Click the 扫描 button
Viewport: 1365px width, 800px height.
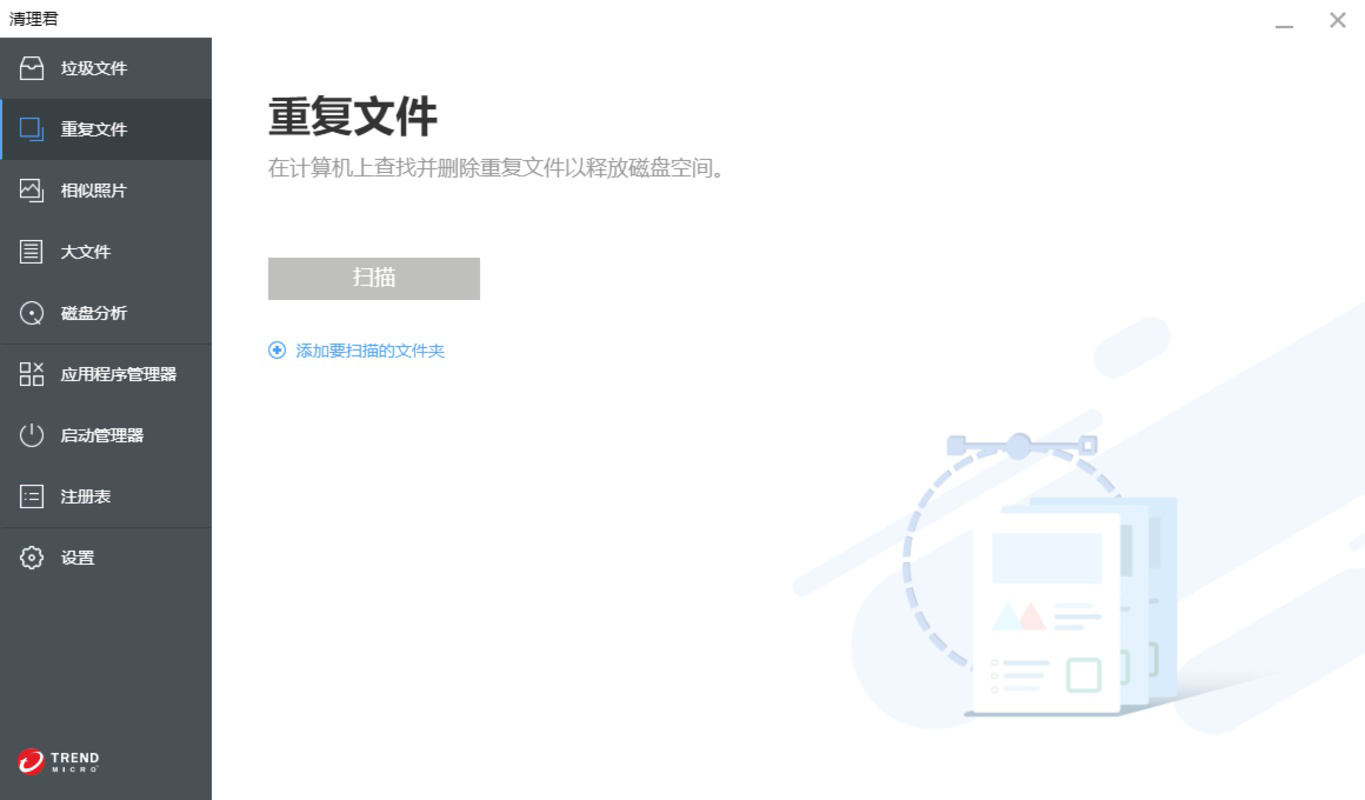point(374,278)
